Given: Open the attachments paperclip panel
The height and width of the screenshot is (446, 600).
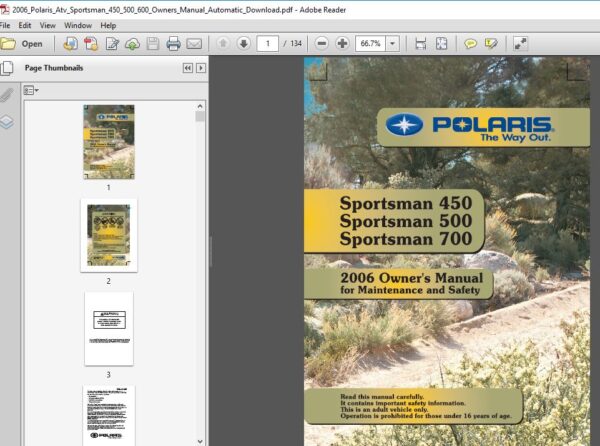Looking at the screenshot, I should 7,95.
